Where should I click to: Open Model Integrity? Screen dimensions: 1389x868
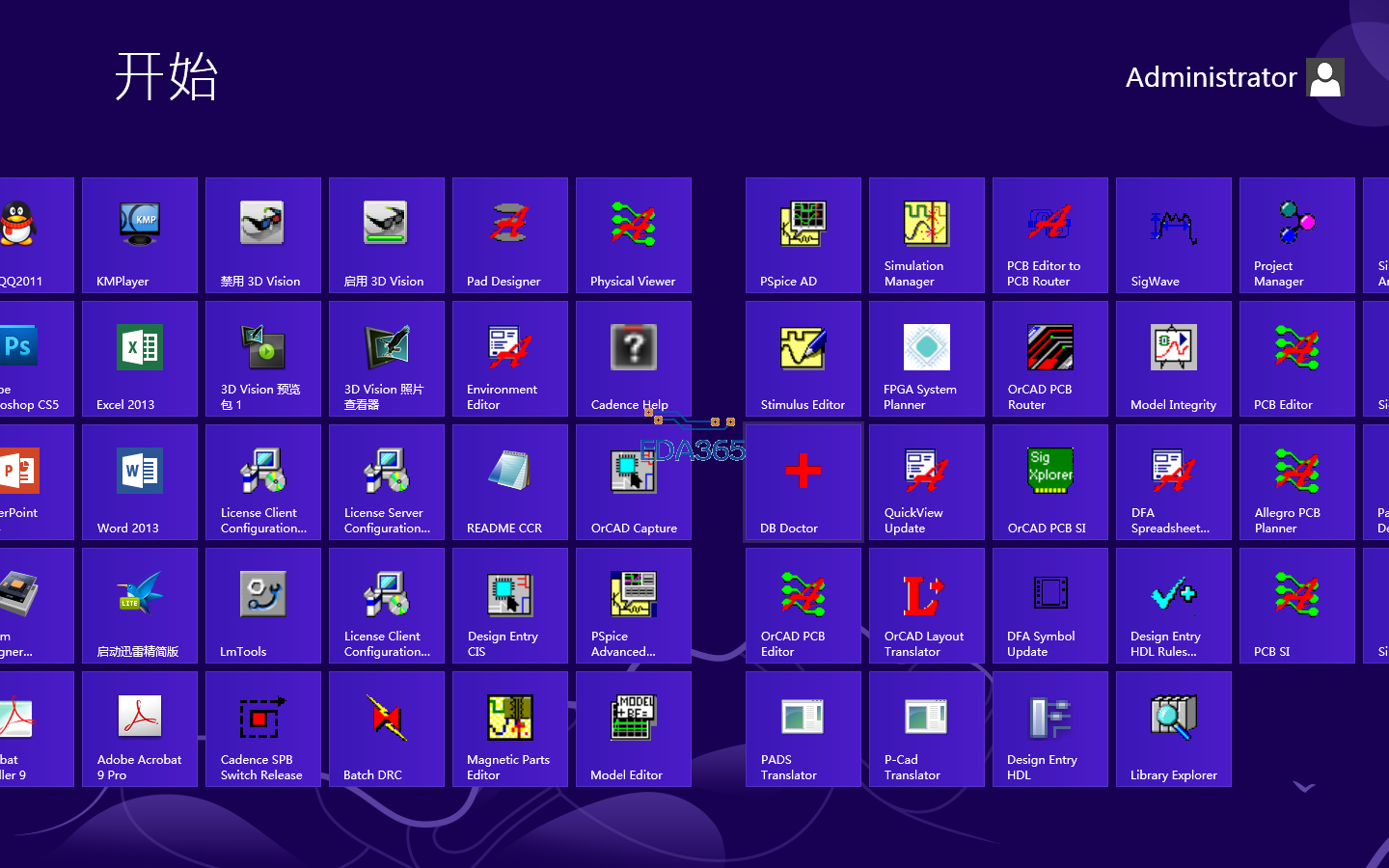(1174, 359)
